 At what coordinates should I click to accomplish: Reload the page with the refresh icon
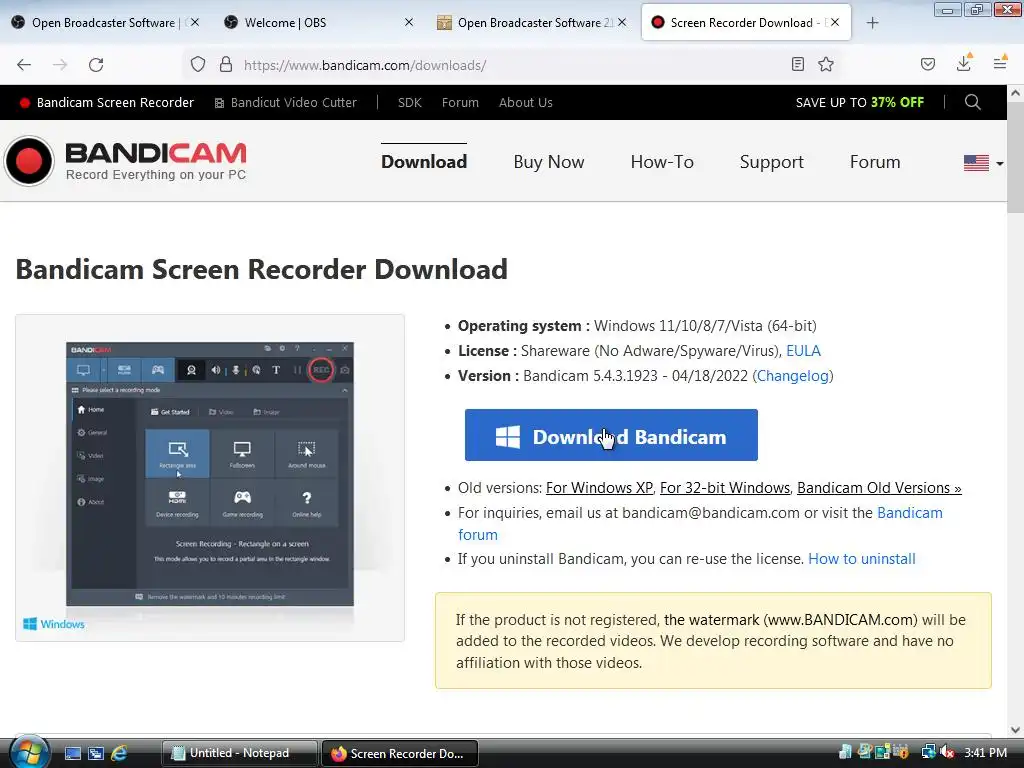click(x=96, y=65)
